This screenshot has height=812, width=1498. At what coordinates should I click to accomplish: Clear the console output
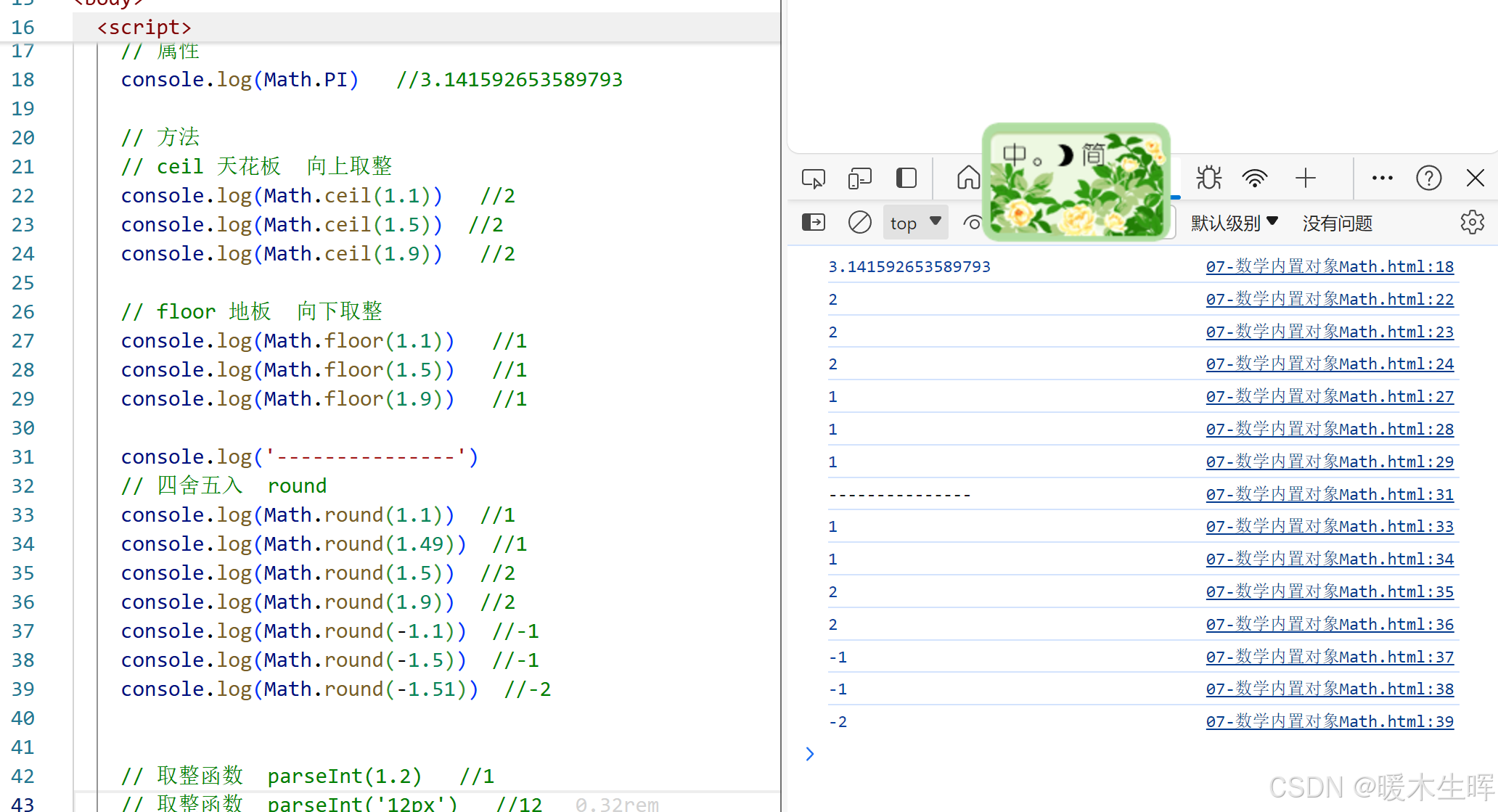[860, 222]
